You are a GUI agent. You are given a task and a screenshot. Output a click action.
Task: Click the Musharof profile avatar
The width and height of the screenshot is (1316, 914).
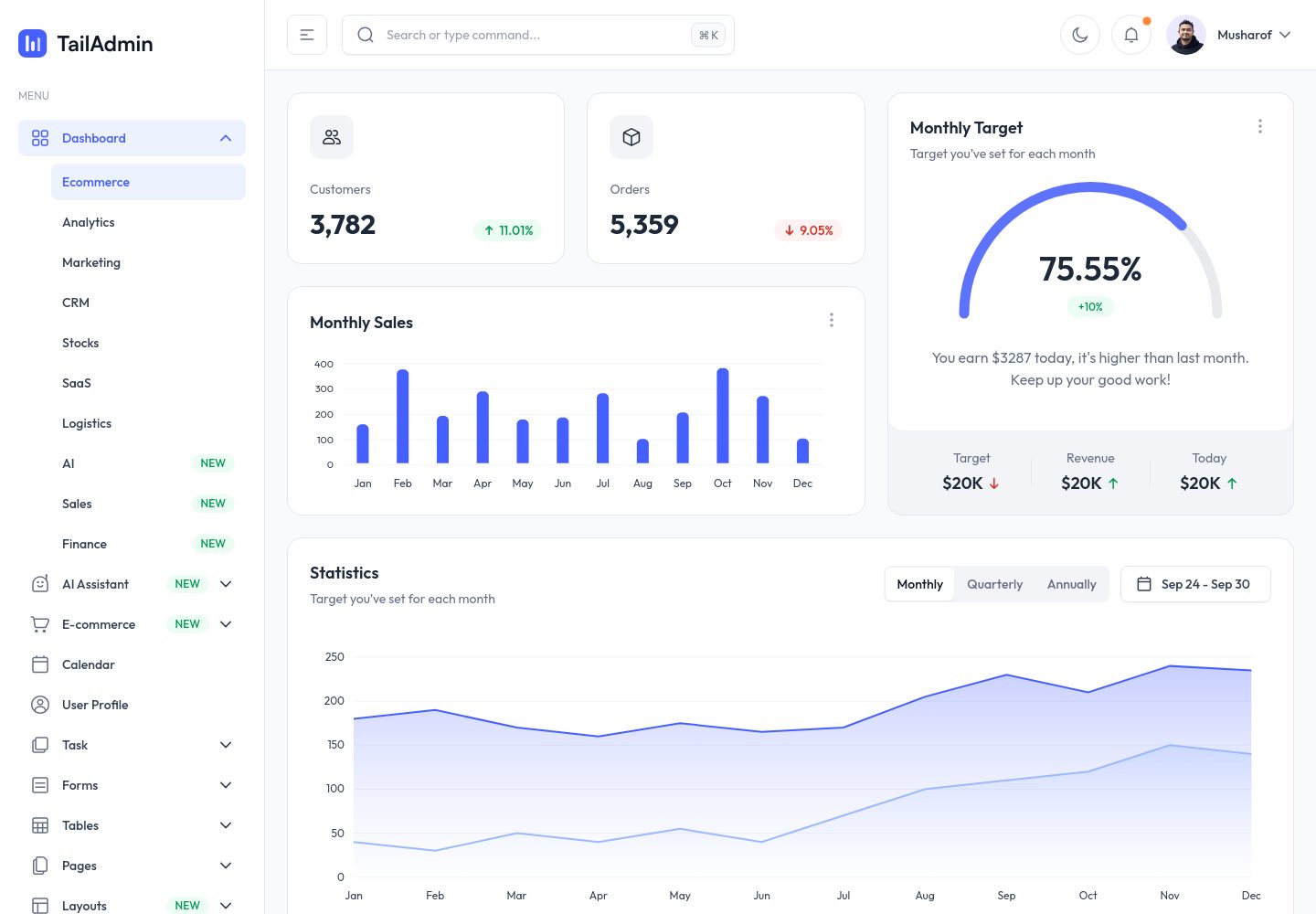[1186, 35]
